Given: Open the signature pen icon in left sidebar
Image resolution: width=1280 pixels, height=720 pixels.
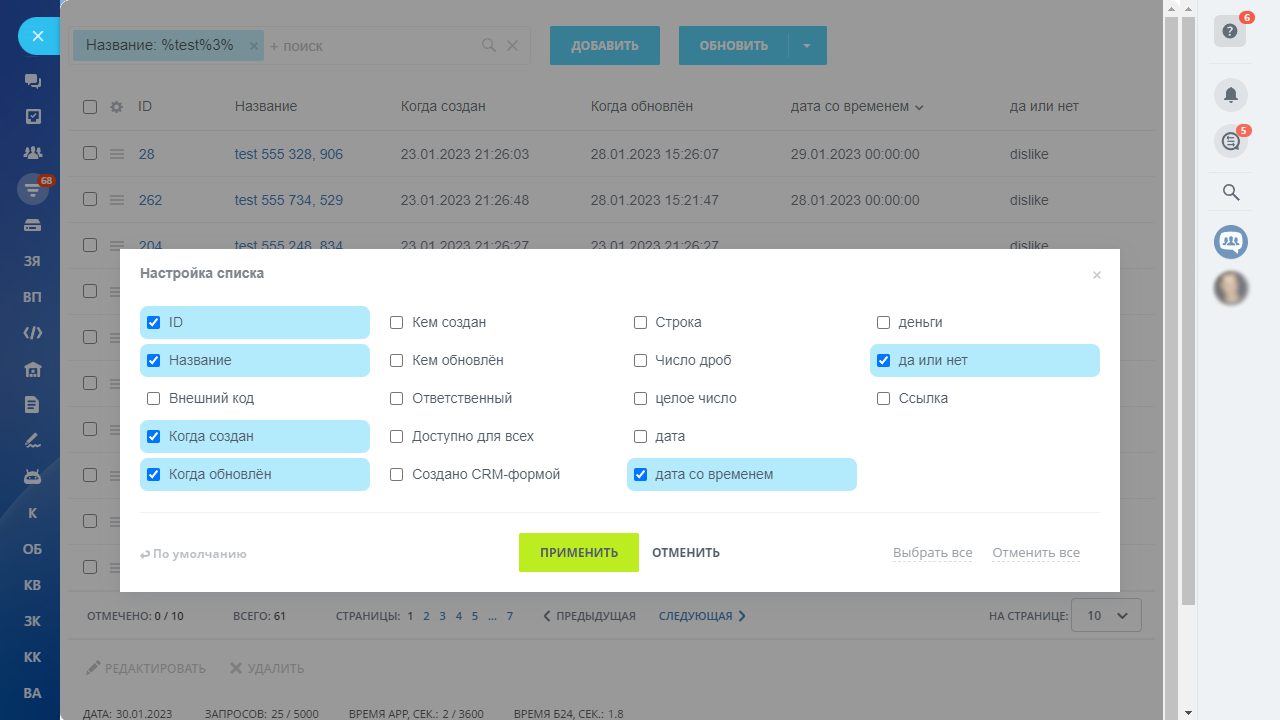Looking at the screenshot, I should coord(33,441).
